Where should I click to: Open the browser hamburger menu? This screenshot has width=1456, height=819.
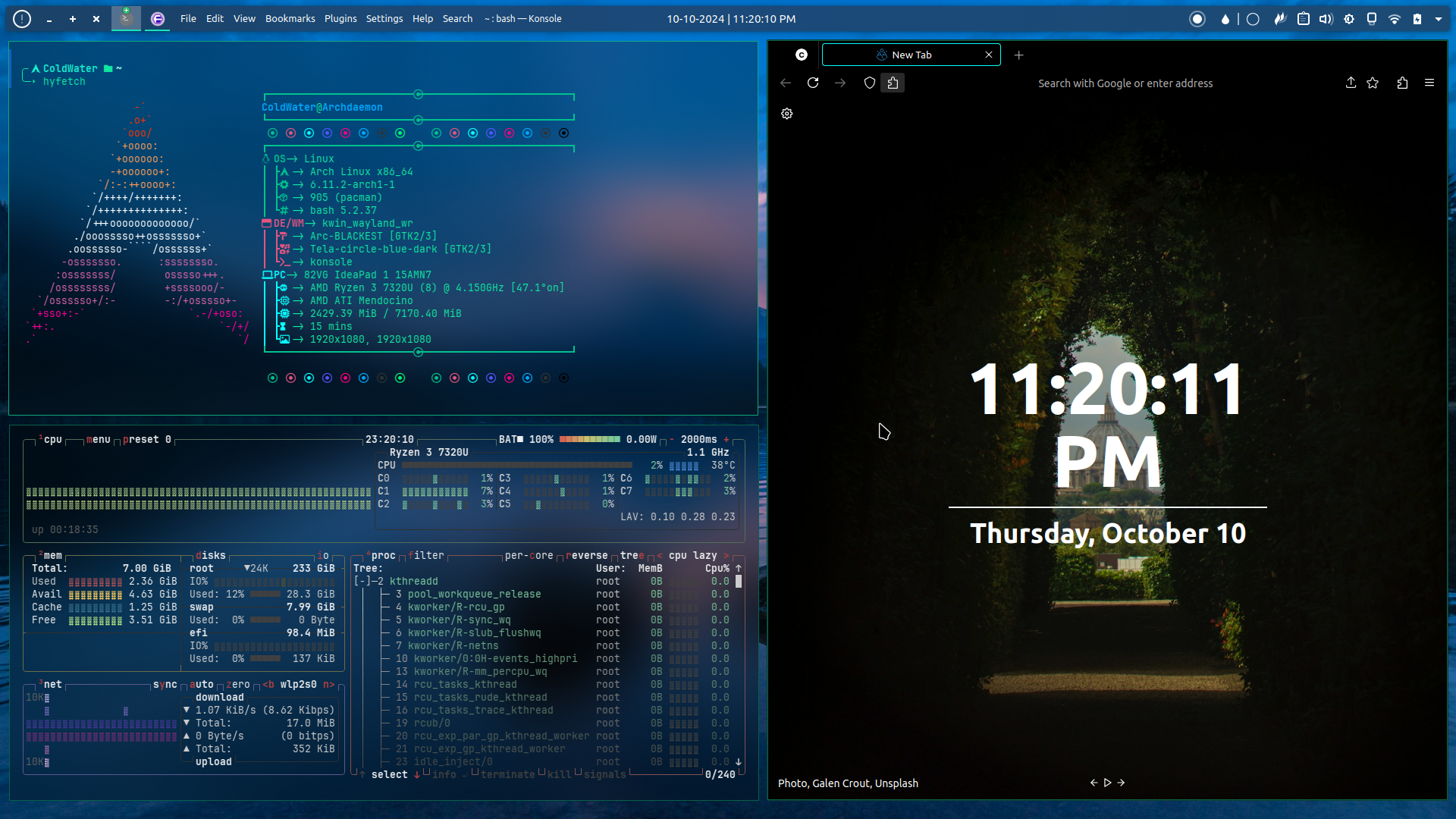pyautogui.click(x=1429, y=83)
